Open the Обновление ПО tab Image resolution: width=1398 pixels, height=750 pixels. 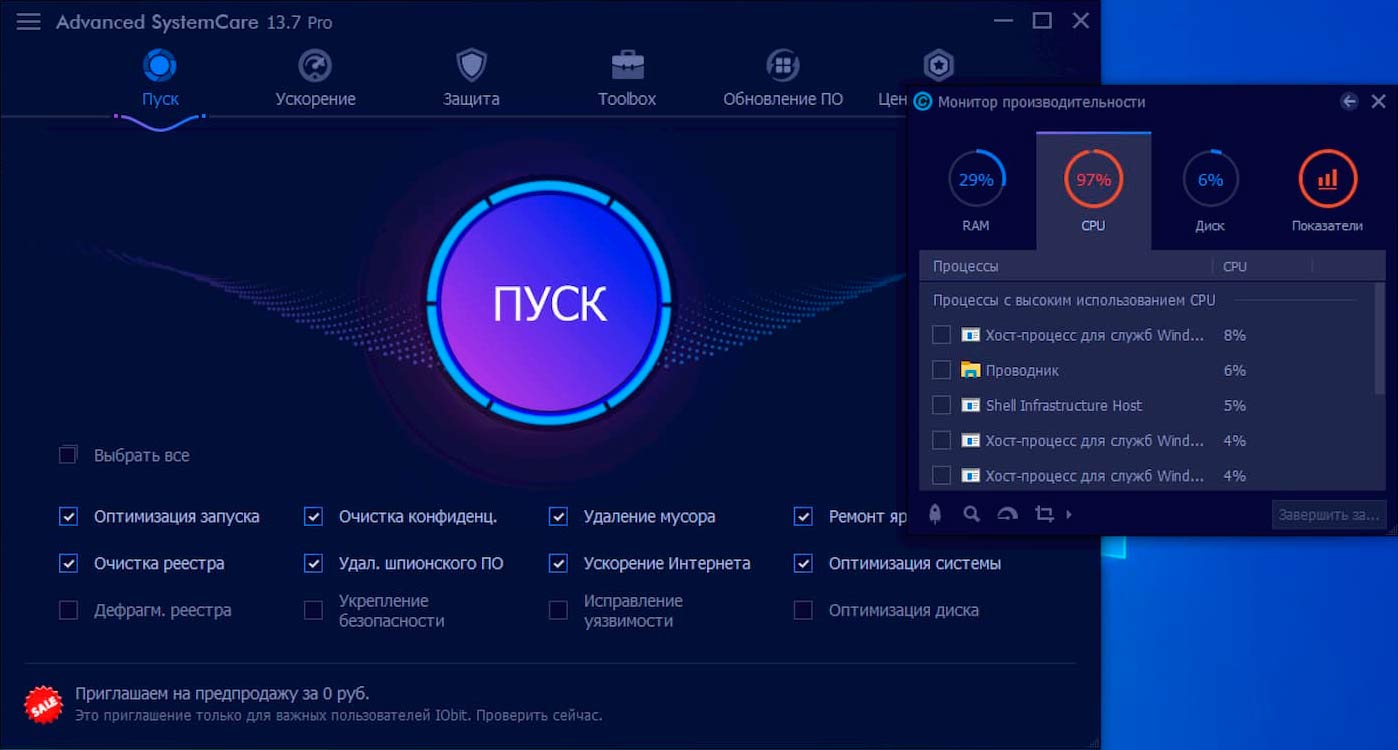pyautogui.click(x=783, y=79)
